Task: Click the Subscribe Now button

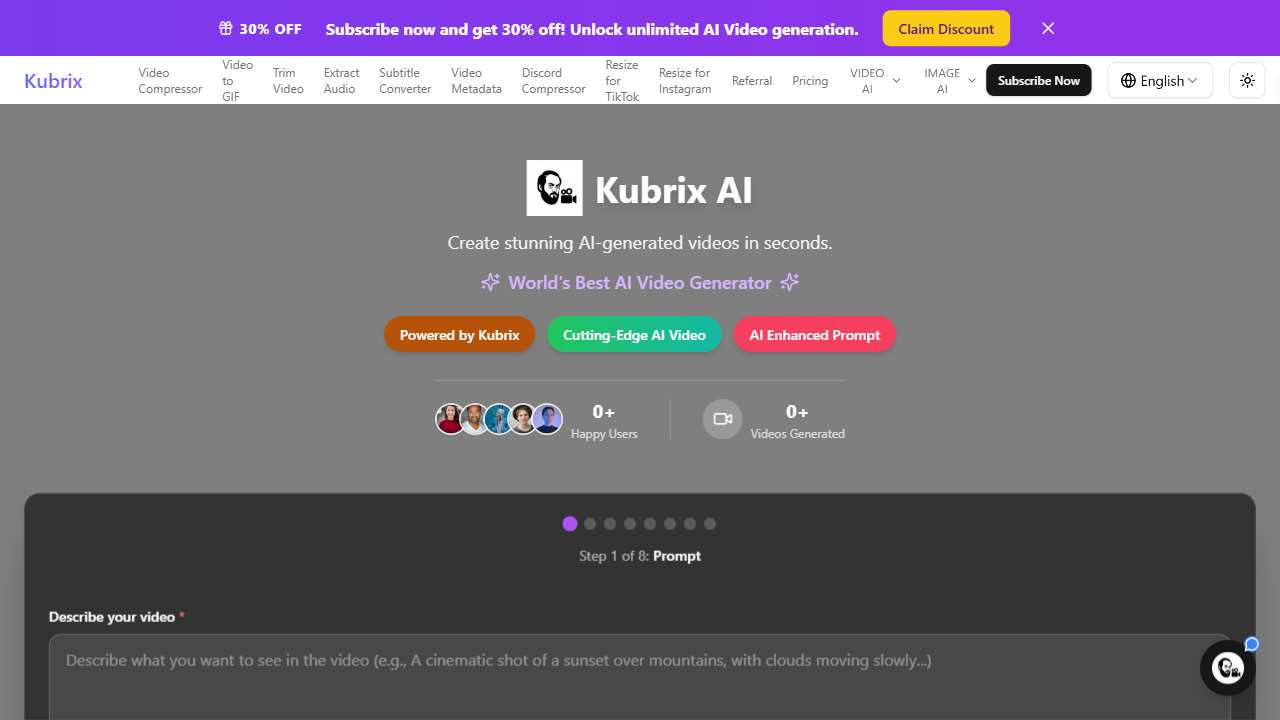Action: click(1038, 80)
